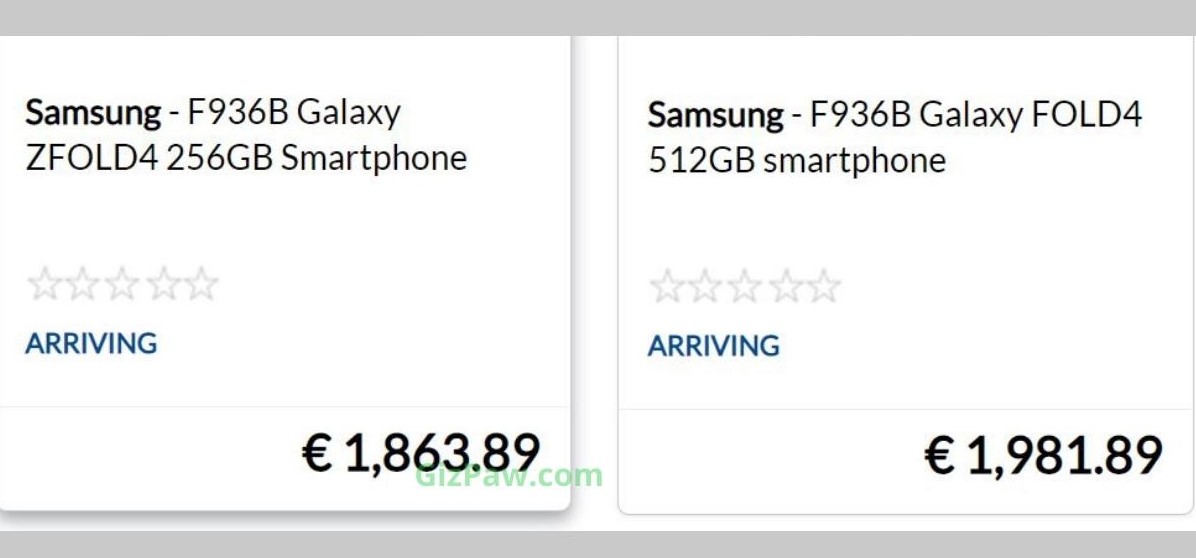Click third star of FOLD4 512GB rating
This screenshot has height=558, width=1196.
[745, 287]
